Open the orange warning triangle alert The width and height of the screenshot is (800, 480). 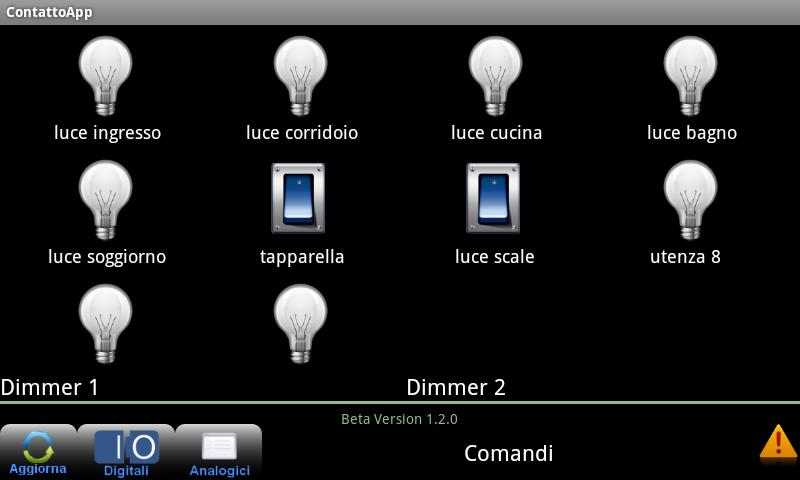coord(778,444)
